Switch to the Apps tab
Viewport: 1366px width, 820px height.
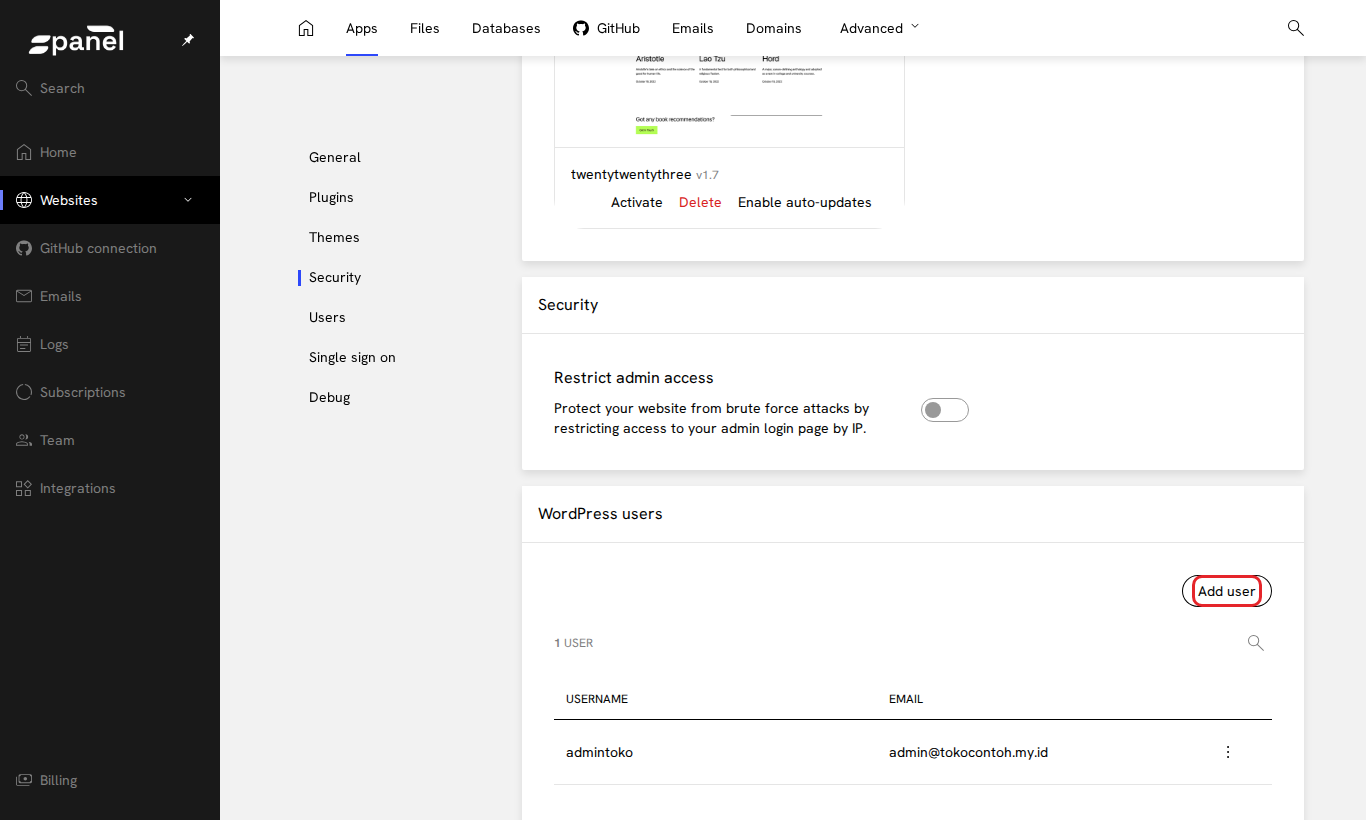(362, 28)
